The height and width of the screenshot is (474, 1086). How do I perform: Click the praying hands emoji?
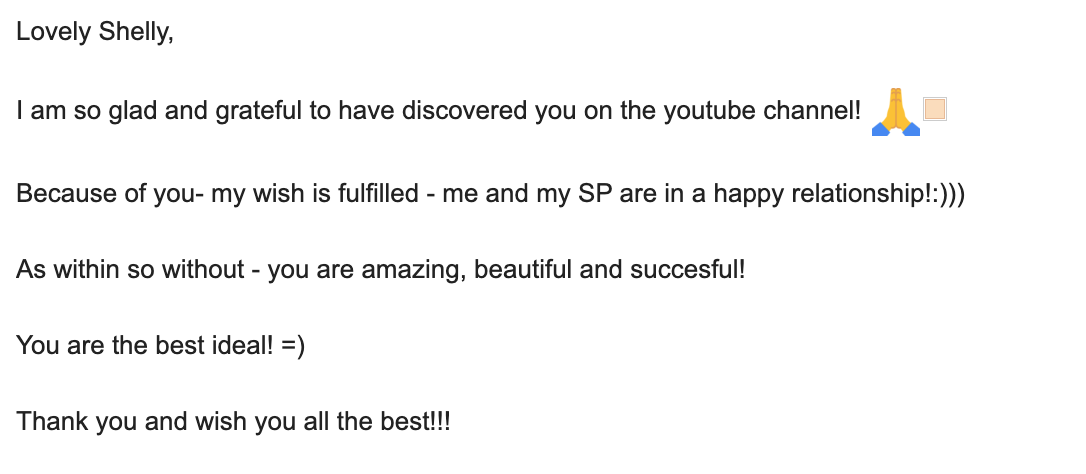pyautogui.click(x=896, y=112)
